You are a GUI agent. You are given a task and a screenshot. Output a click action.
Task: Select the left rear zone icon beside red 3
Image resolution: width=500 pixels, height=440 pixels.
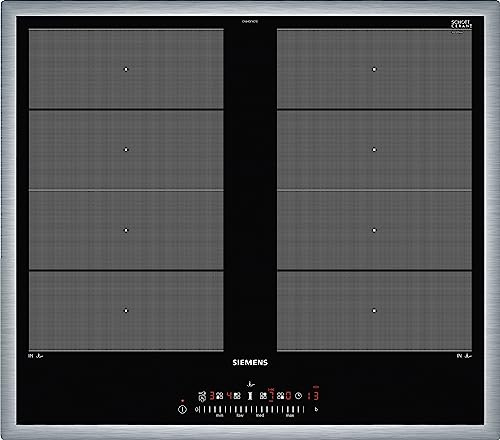click(x=219, y=396)
